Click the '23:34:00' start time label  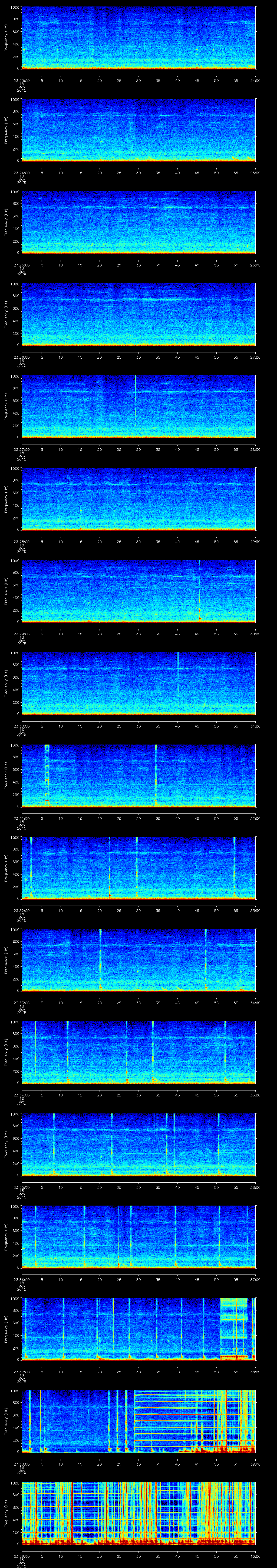(21, 1095)
